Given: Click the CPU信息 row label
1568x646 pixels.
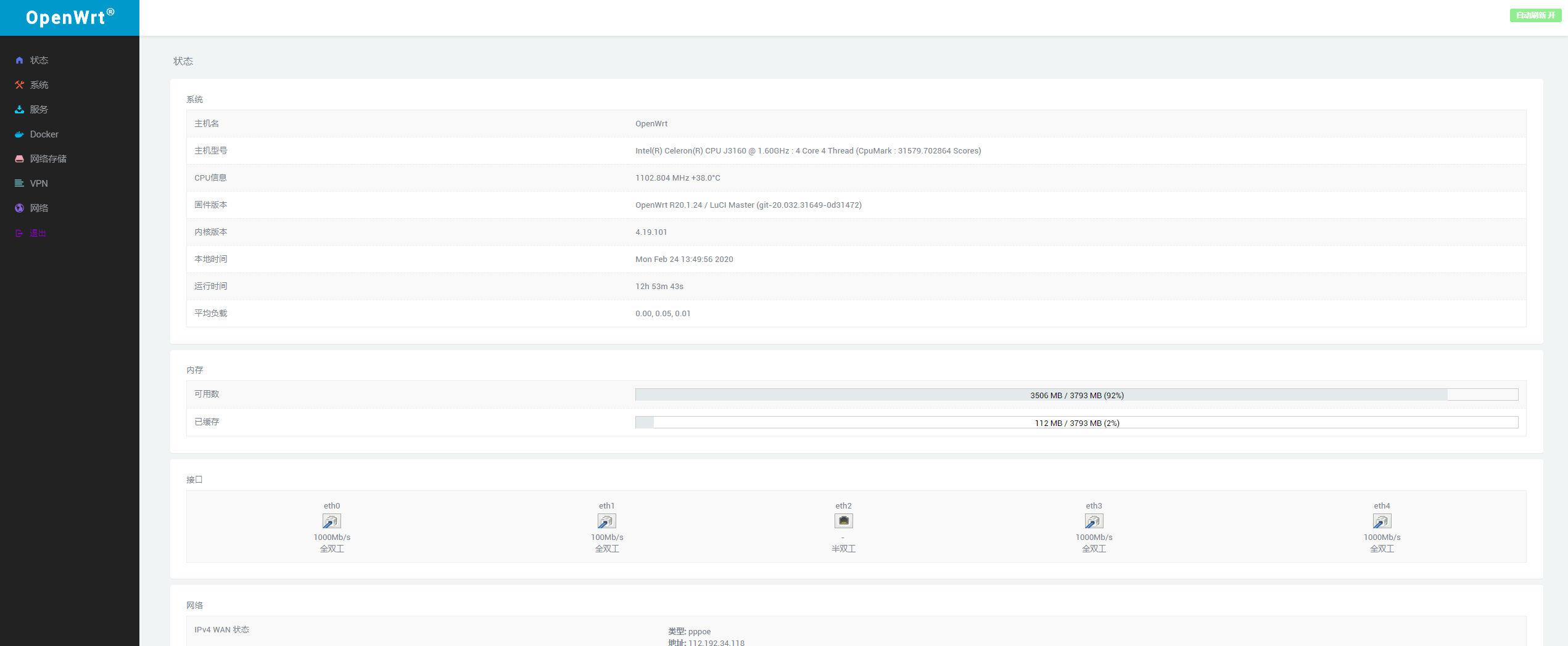Looking at the screenshot, I should 211,178.
